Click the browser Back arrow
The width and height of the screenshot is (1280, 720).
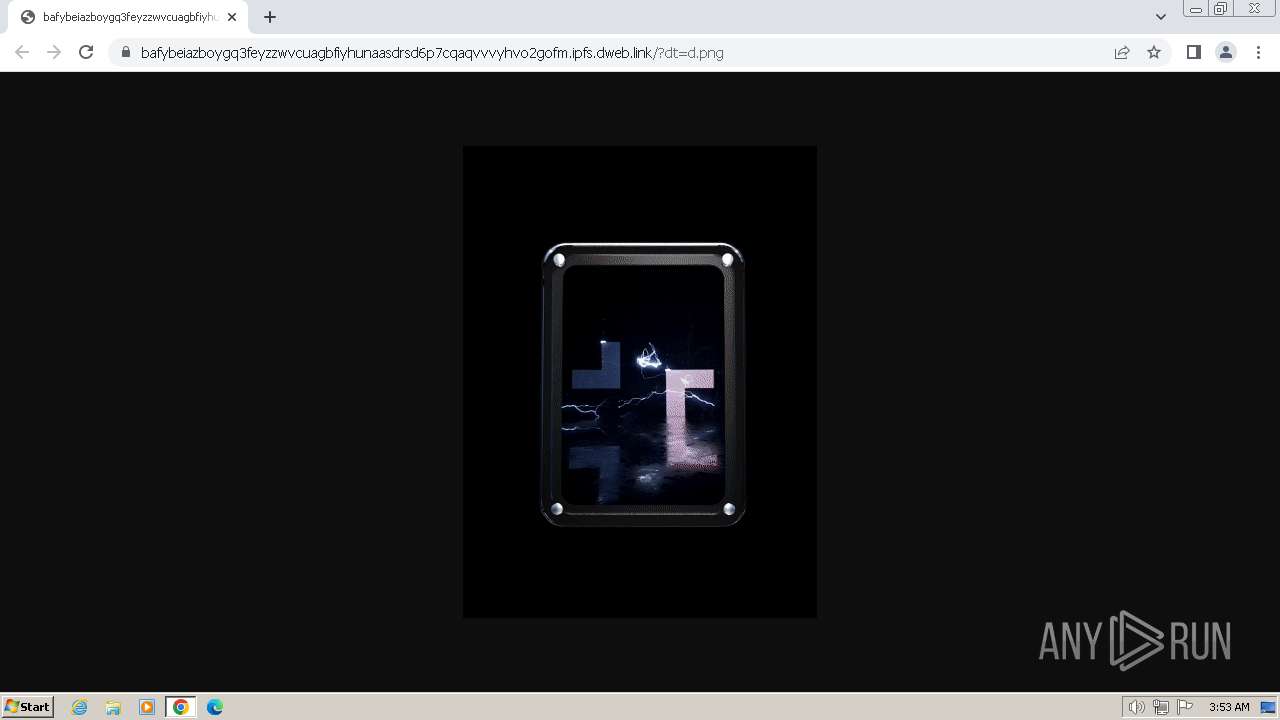(x=22, y=52)
